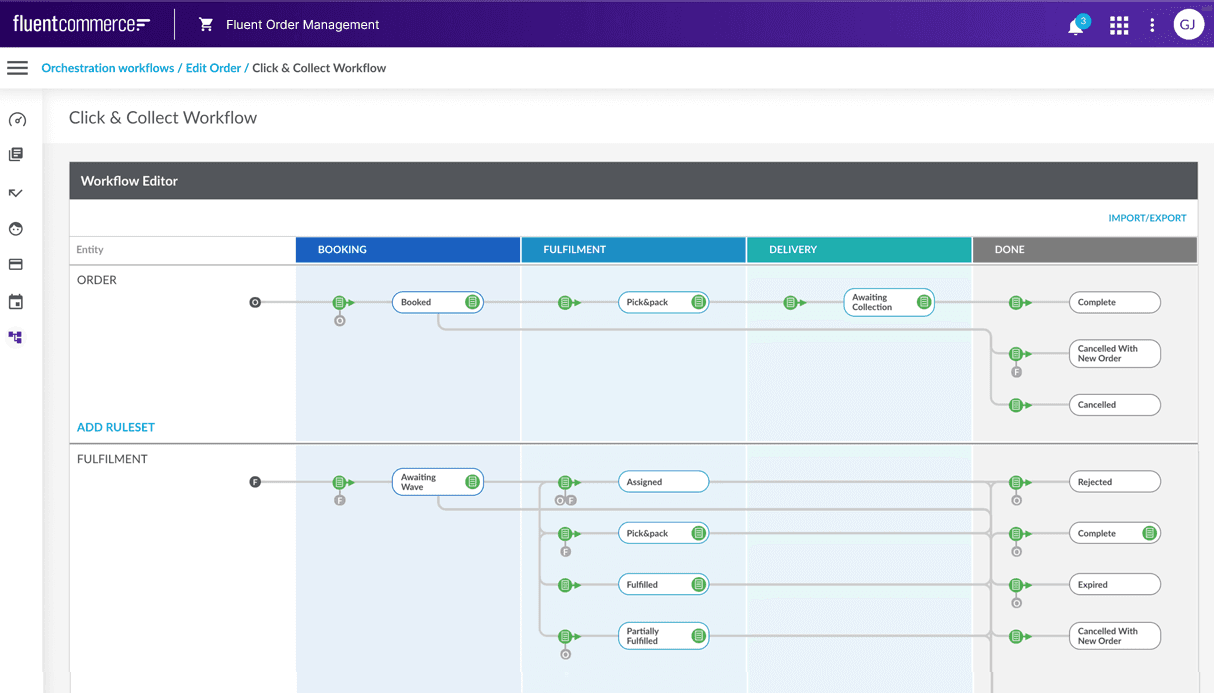Click green ruleset icon before Rejected node
This screenshot has height=693, width=1214.
pyautogui.click(x=1016, y=482)
